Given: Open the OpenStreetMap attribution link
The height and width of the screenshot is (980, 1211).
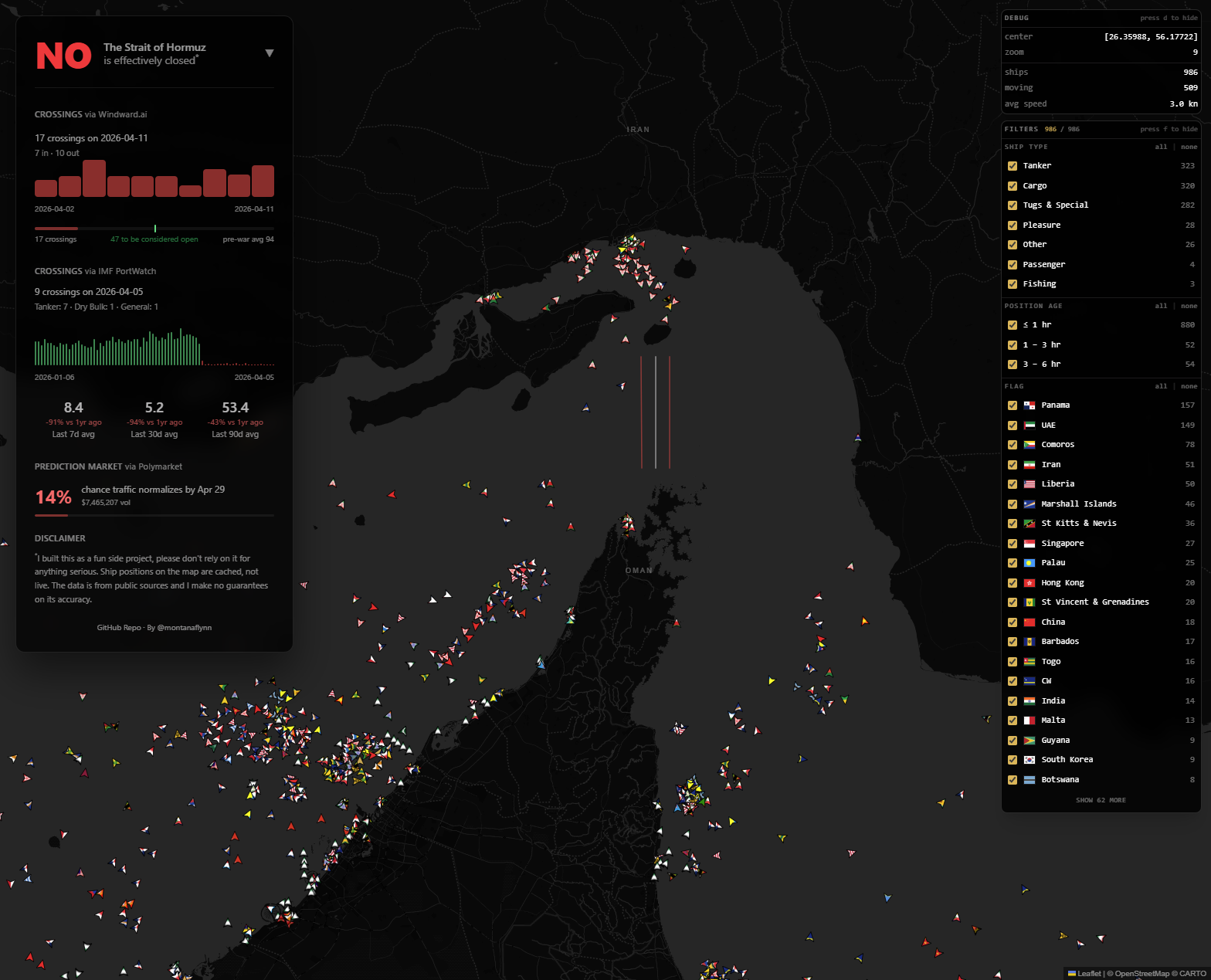Looking at the screenshot, I should (x=1141, y=973).
